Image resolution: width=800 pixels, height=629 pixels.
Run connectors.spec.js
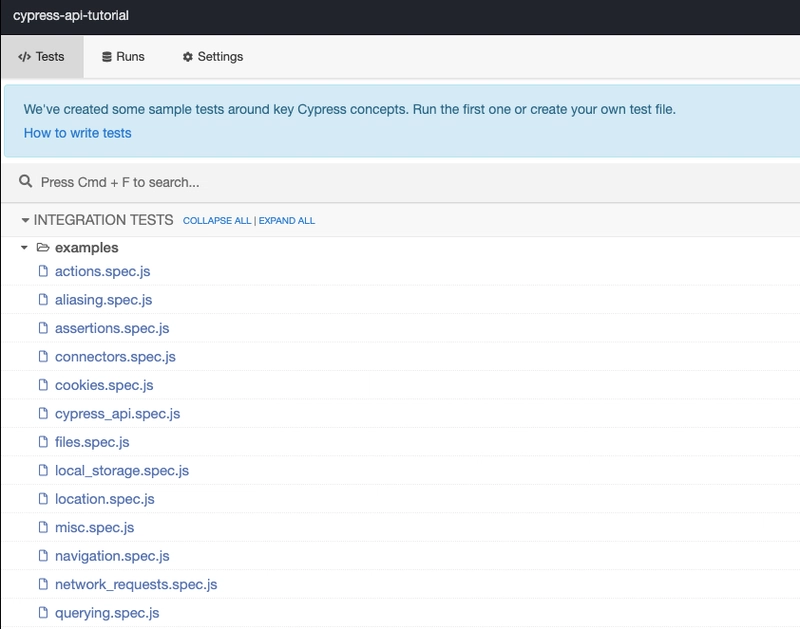coord(115,357)
